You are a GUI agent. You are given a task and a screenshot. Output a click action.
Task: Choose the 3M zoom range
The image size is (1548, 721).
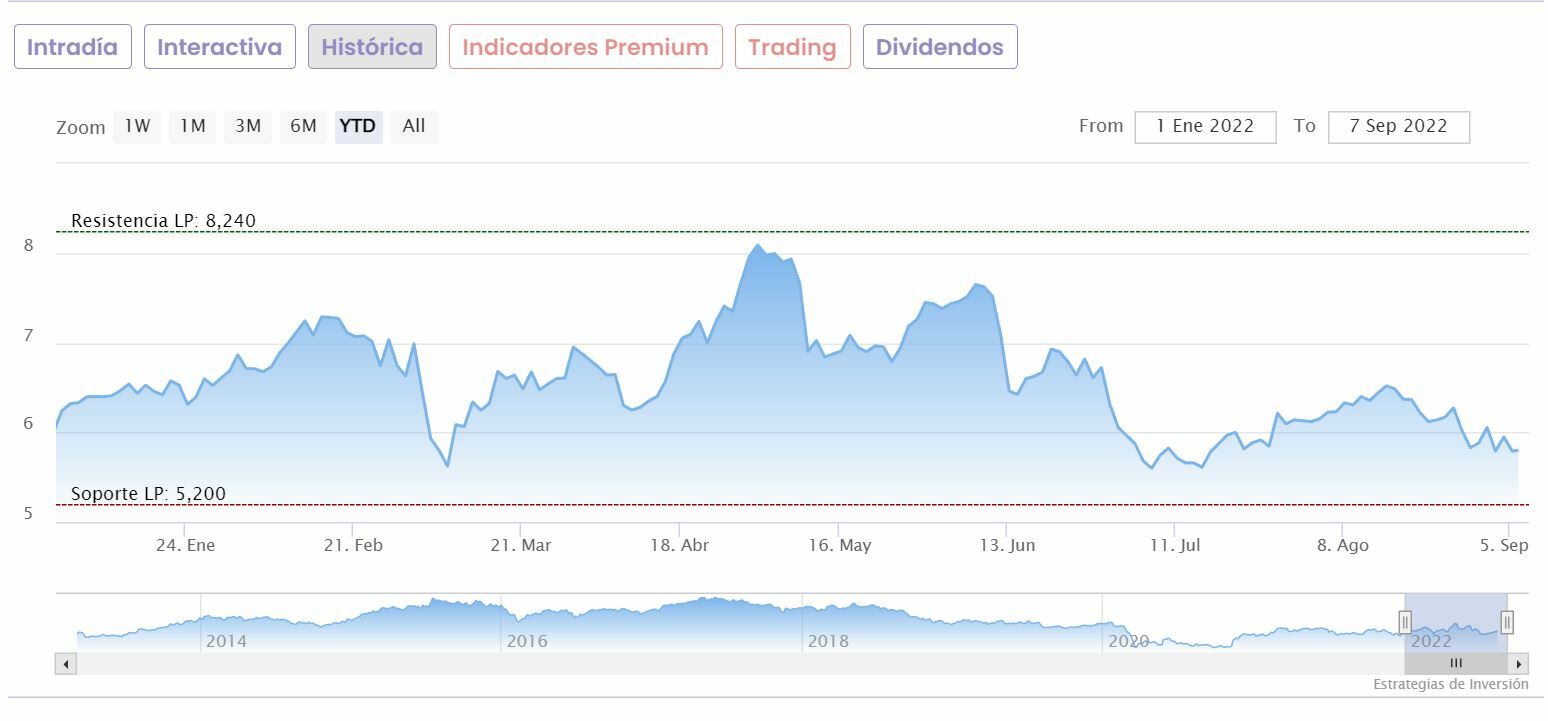(x=248, y=126)
